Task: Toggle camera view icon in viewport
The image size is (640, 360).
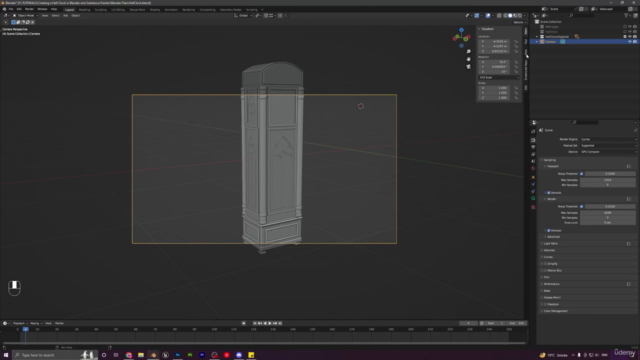Action: point(469,66)
